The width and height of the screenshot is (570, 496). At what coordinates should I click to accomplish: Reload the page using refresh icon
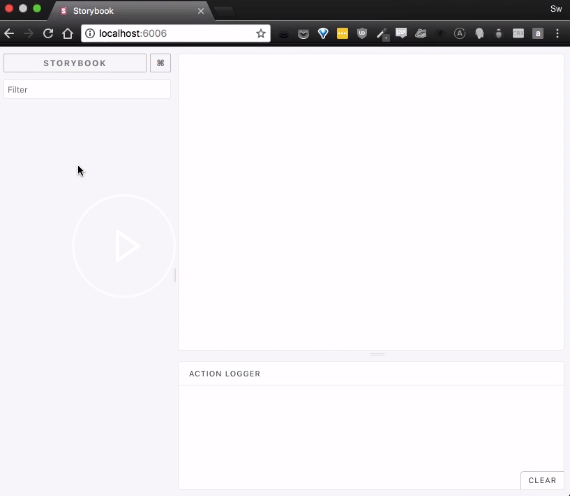click(x=48, y=33)
